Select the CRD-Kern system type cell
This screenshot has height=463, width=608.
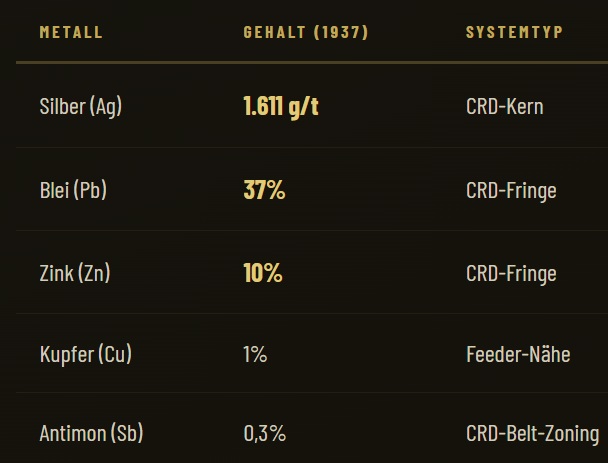(505, 106)
